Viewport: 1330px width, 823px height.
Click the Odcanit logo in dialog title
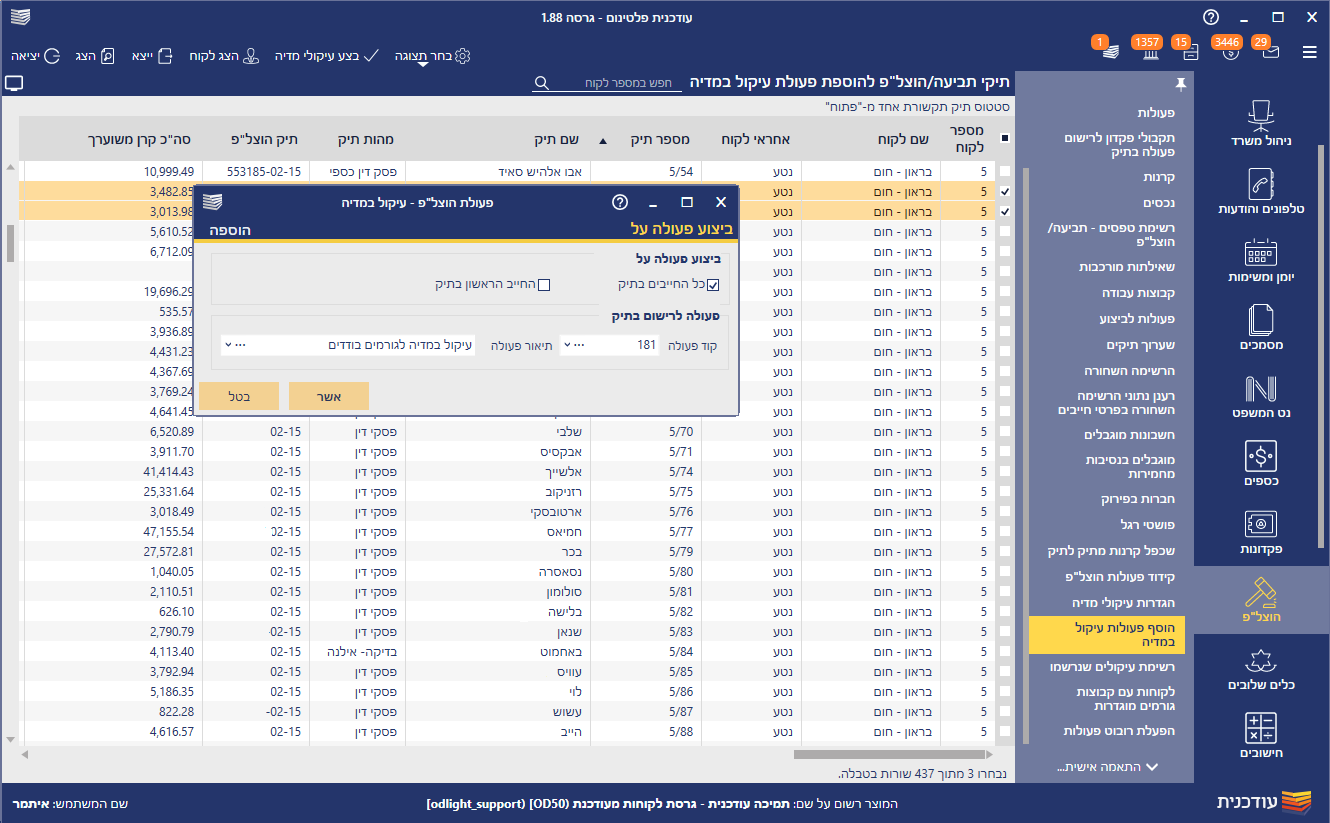(212, 202)
